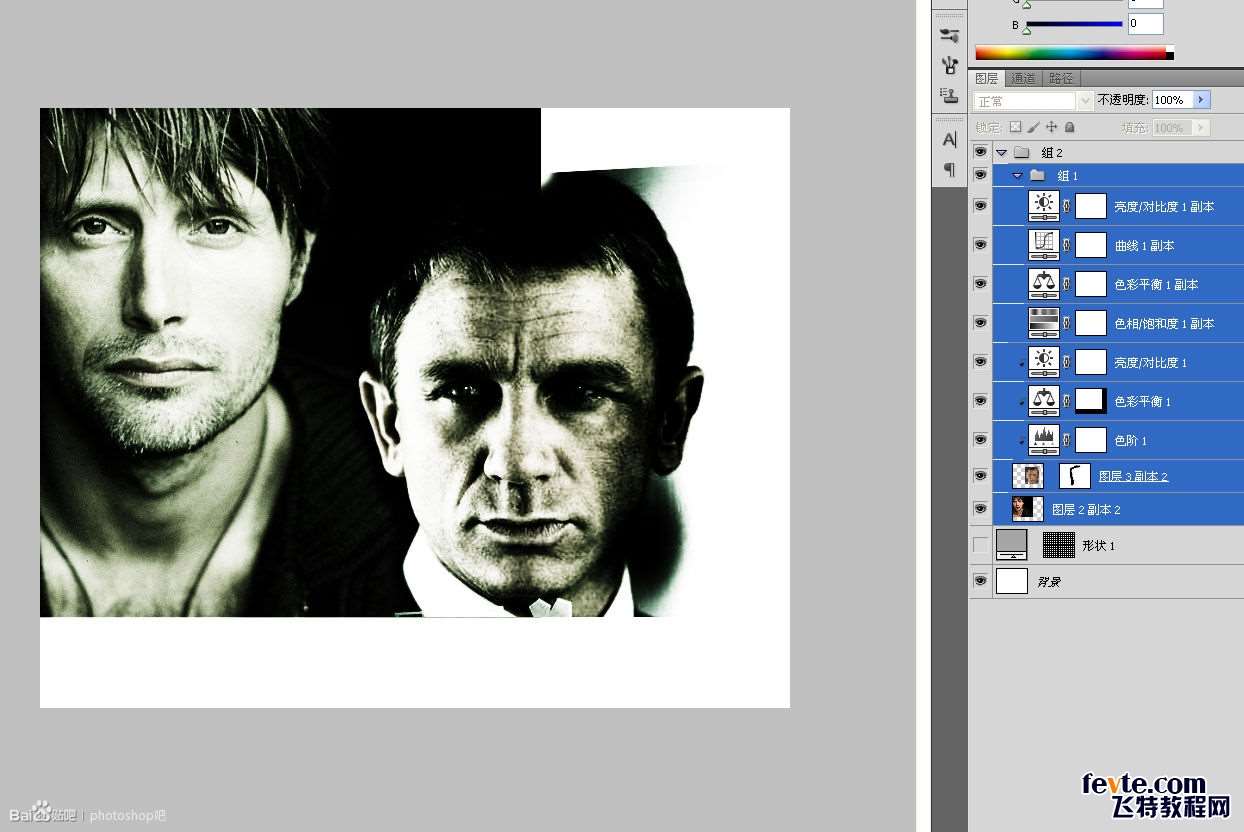Click the 色彩平衡 1 layer mask thumbnail
The width and height of the screenshot is (1244, 832).
tap(1090, 401)
